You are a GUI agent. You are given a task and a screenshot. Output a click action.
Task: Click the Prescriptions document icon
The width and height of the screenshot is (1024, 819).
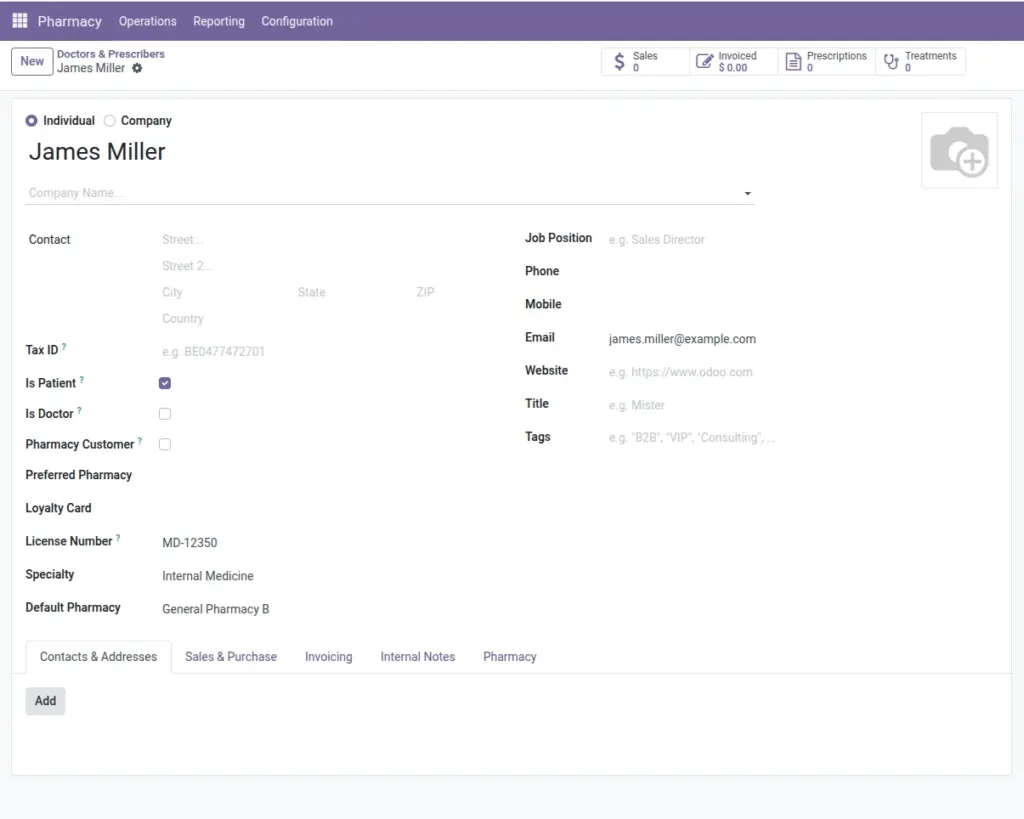tap(793, 61)
